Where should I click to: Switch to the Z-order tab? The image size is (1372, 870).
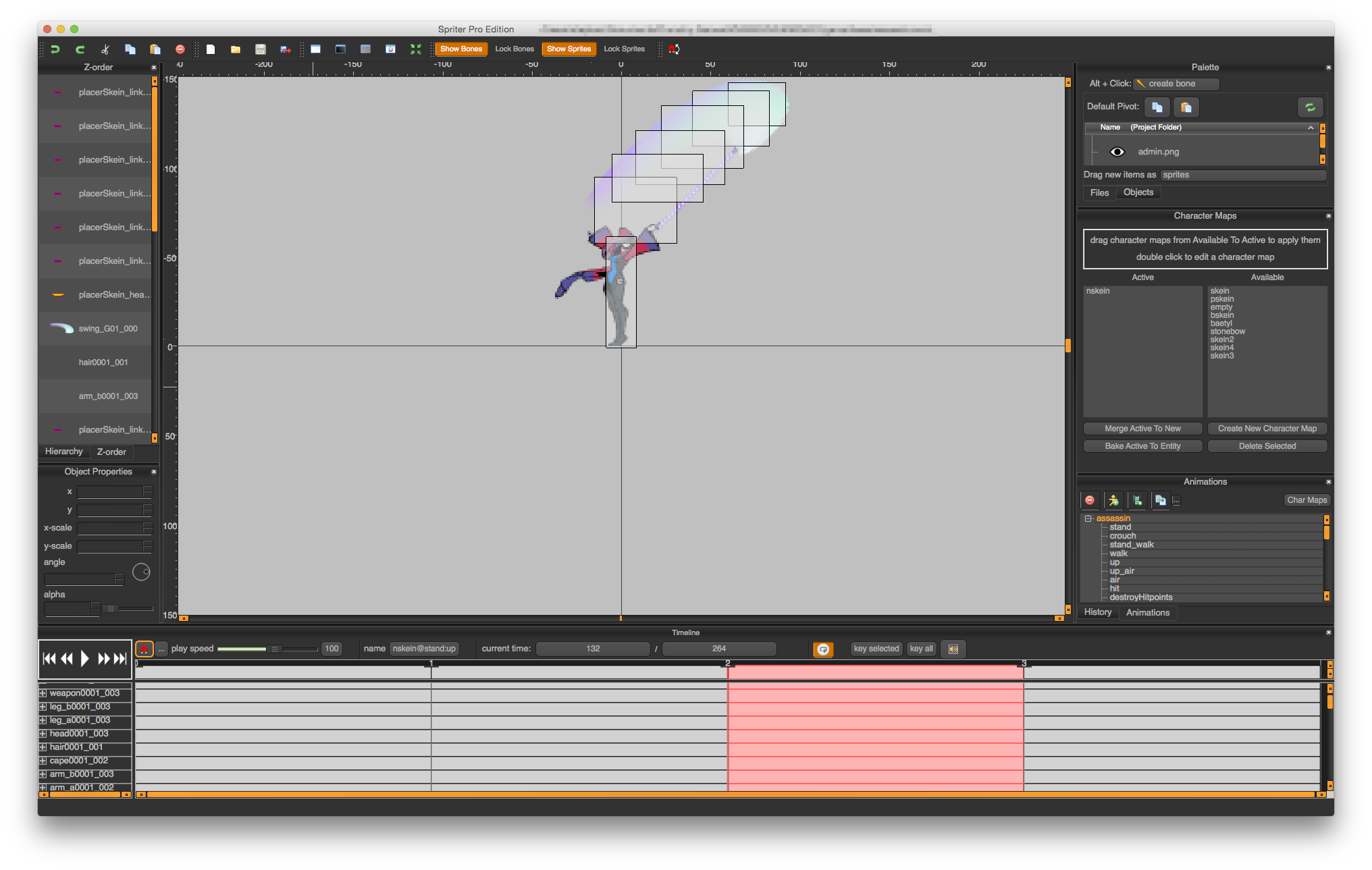click(x=111, y=452)
